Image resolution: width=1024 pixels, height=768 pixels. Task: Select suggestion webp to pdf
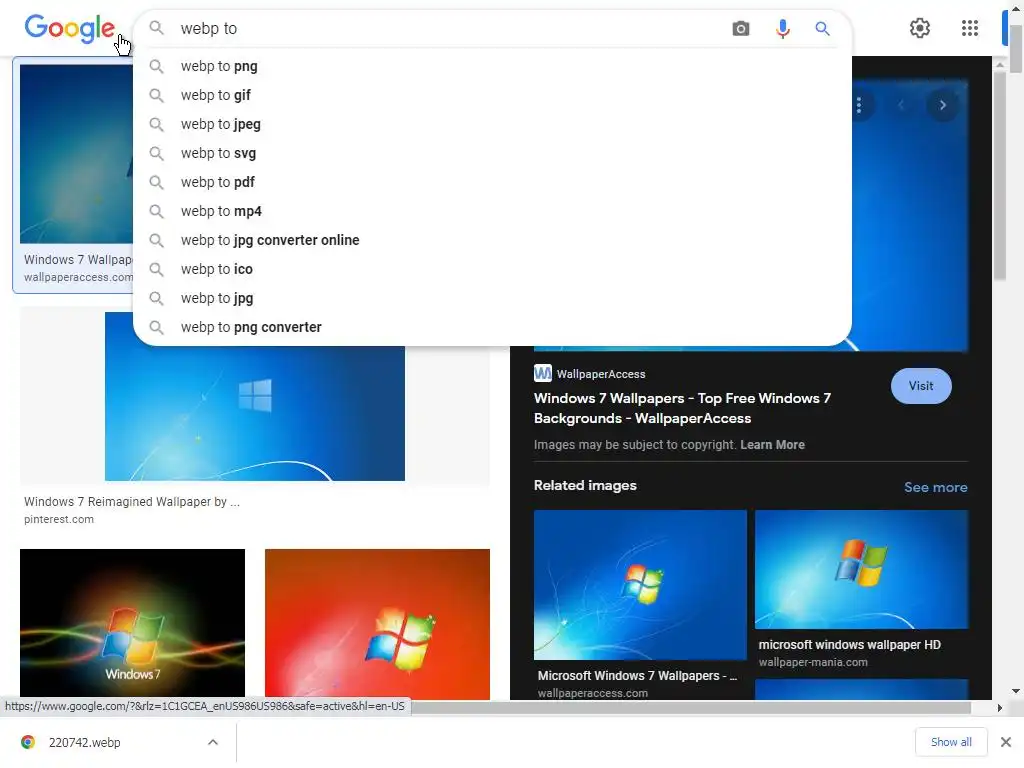[492, 182]
